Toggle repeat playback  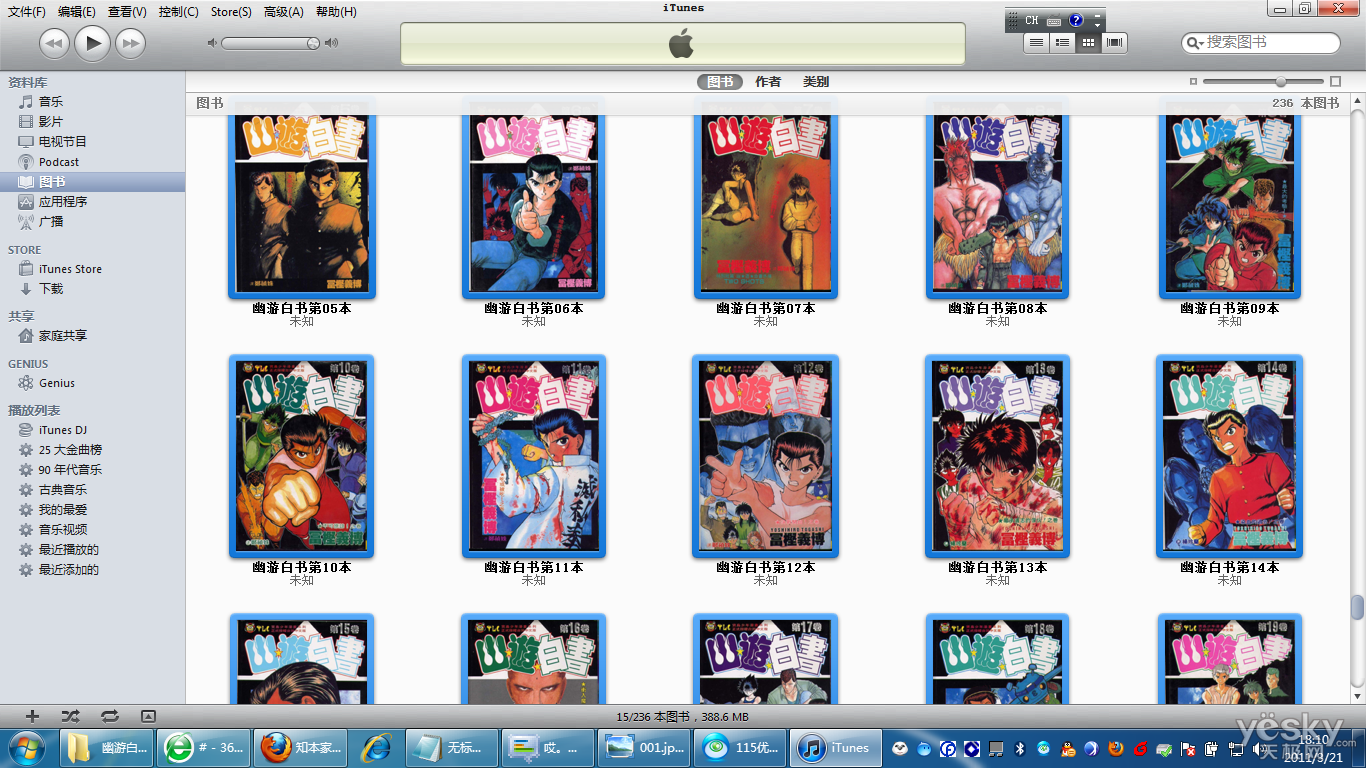(110, 716)
